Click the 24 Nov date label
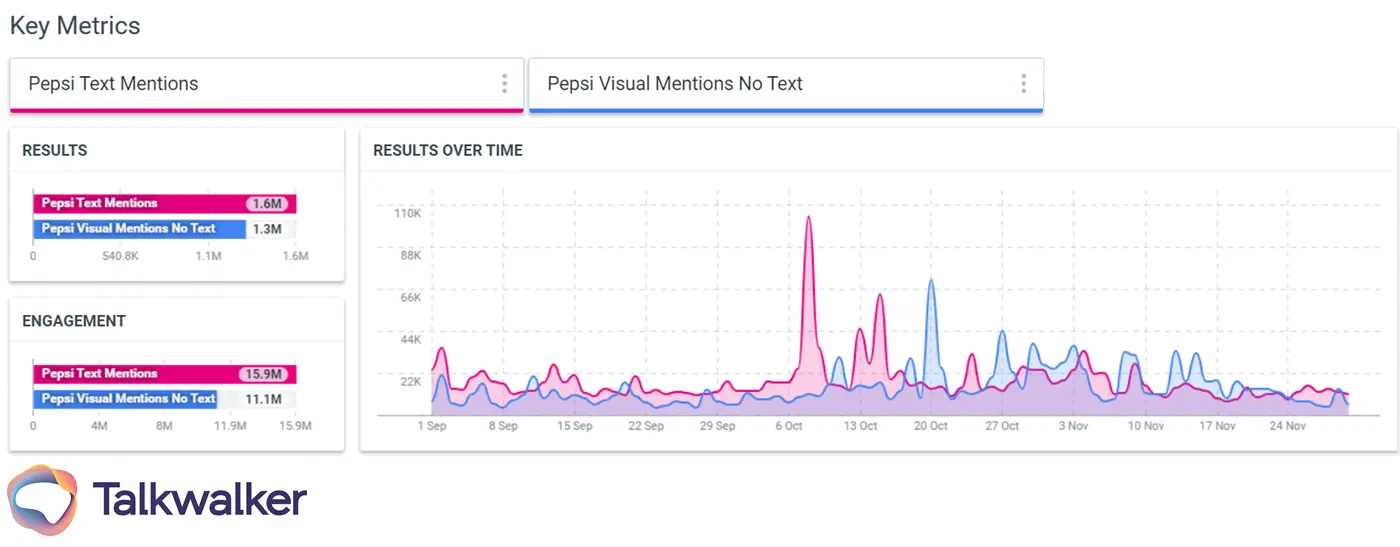The image size is (1400, 547). tap(1288, 426)
